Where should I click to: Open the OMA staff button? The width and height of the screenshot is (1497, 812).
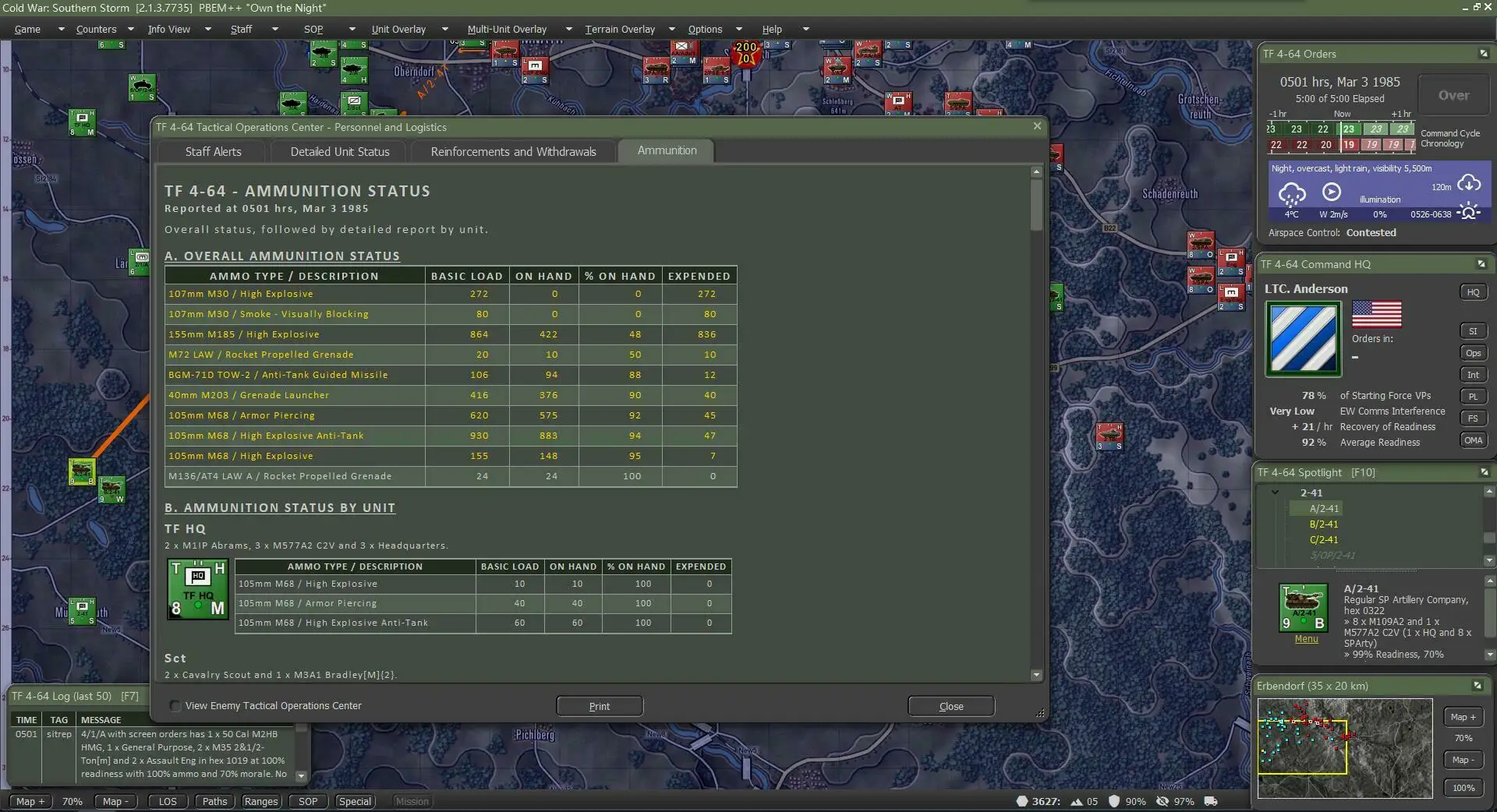click(1473, 440)
